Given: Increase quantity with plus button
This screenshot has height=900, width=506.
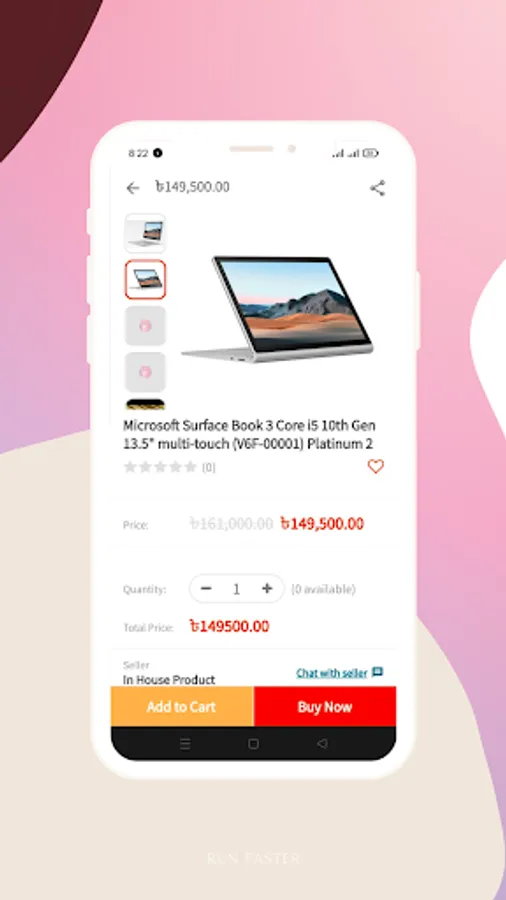Looking at the screenshot, I should tap(267, 588).
